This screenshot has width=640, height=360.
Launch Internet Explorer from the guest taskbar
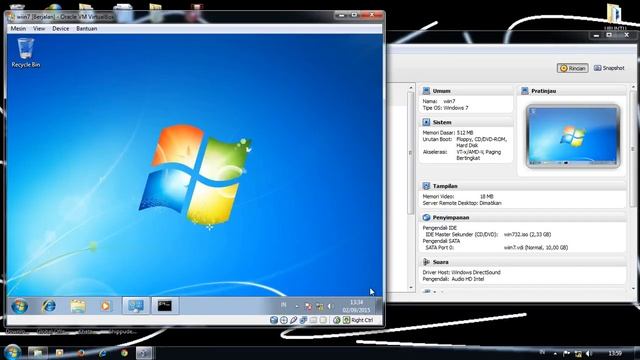(x=49, y=306)
